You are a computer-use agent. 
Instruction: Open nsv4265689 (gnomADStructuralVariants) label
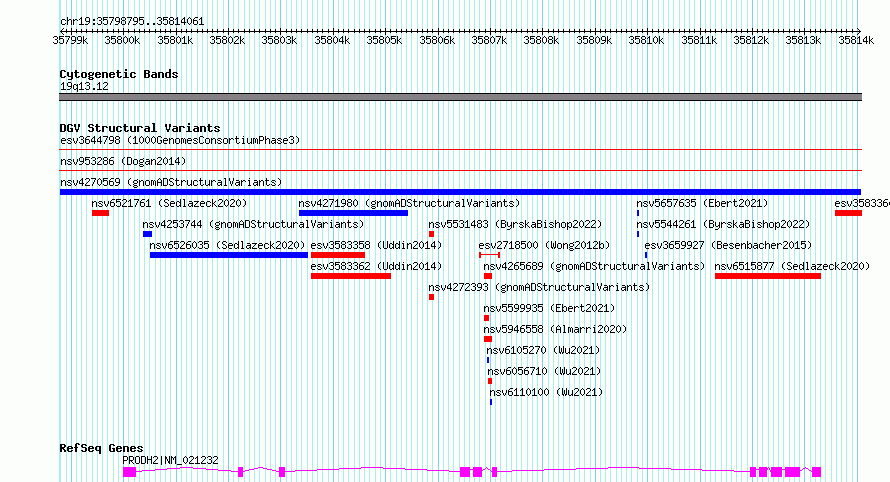click(x=594, y=266)
